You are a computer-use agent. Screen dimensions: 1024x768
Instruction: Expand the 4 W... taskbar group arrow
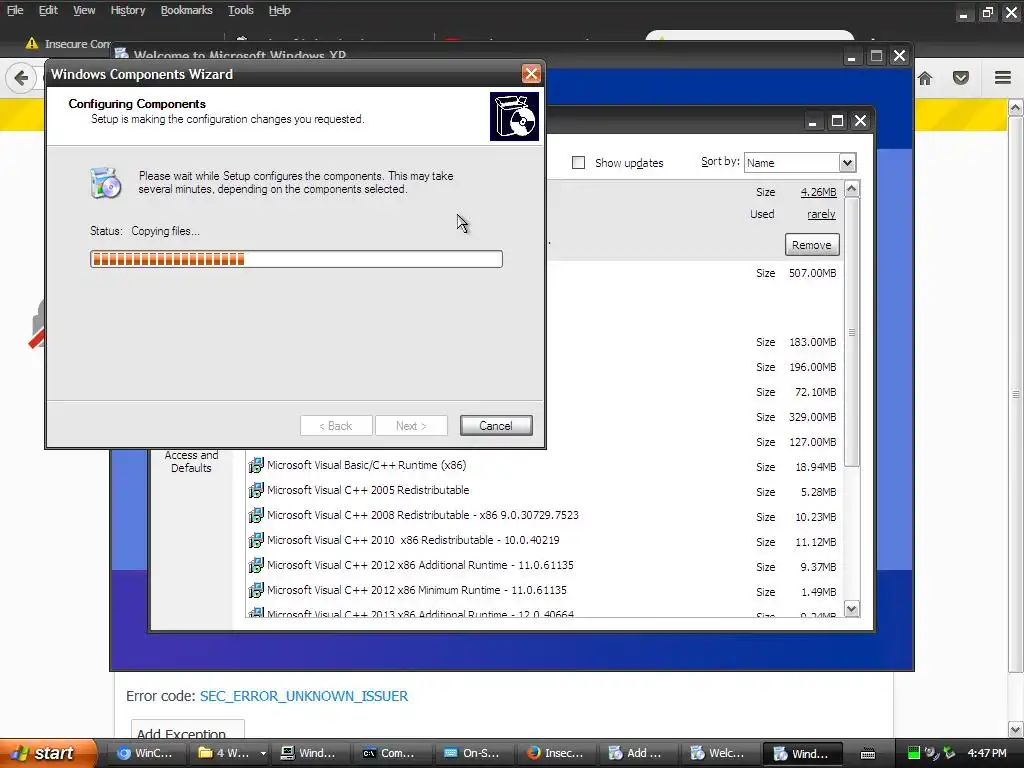263,753
